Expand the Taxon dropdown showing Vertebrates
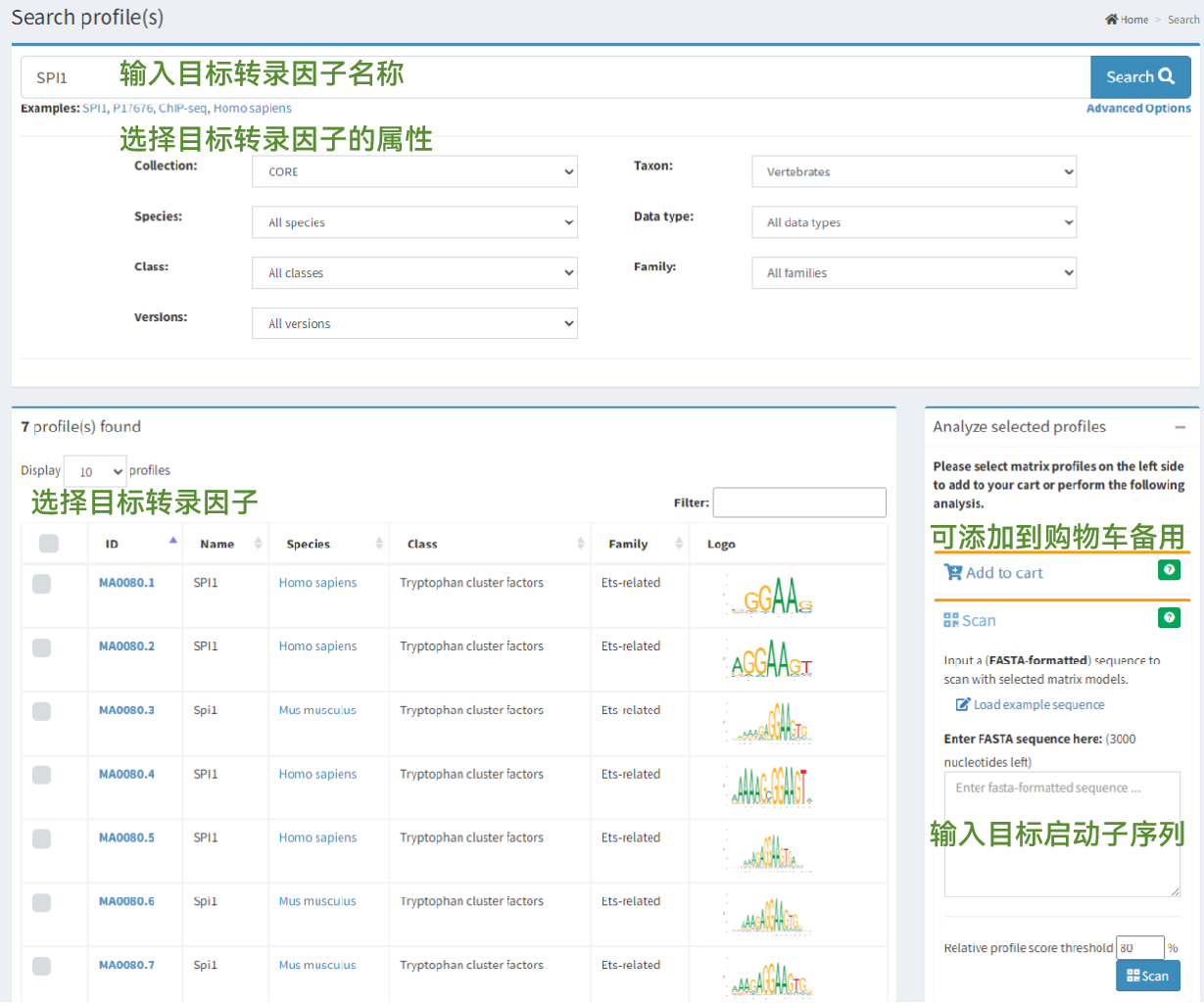The width and height of the screenshot is (1204, 1003). point(913,171)
